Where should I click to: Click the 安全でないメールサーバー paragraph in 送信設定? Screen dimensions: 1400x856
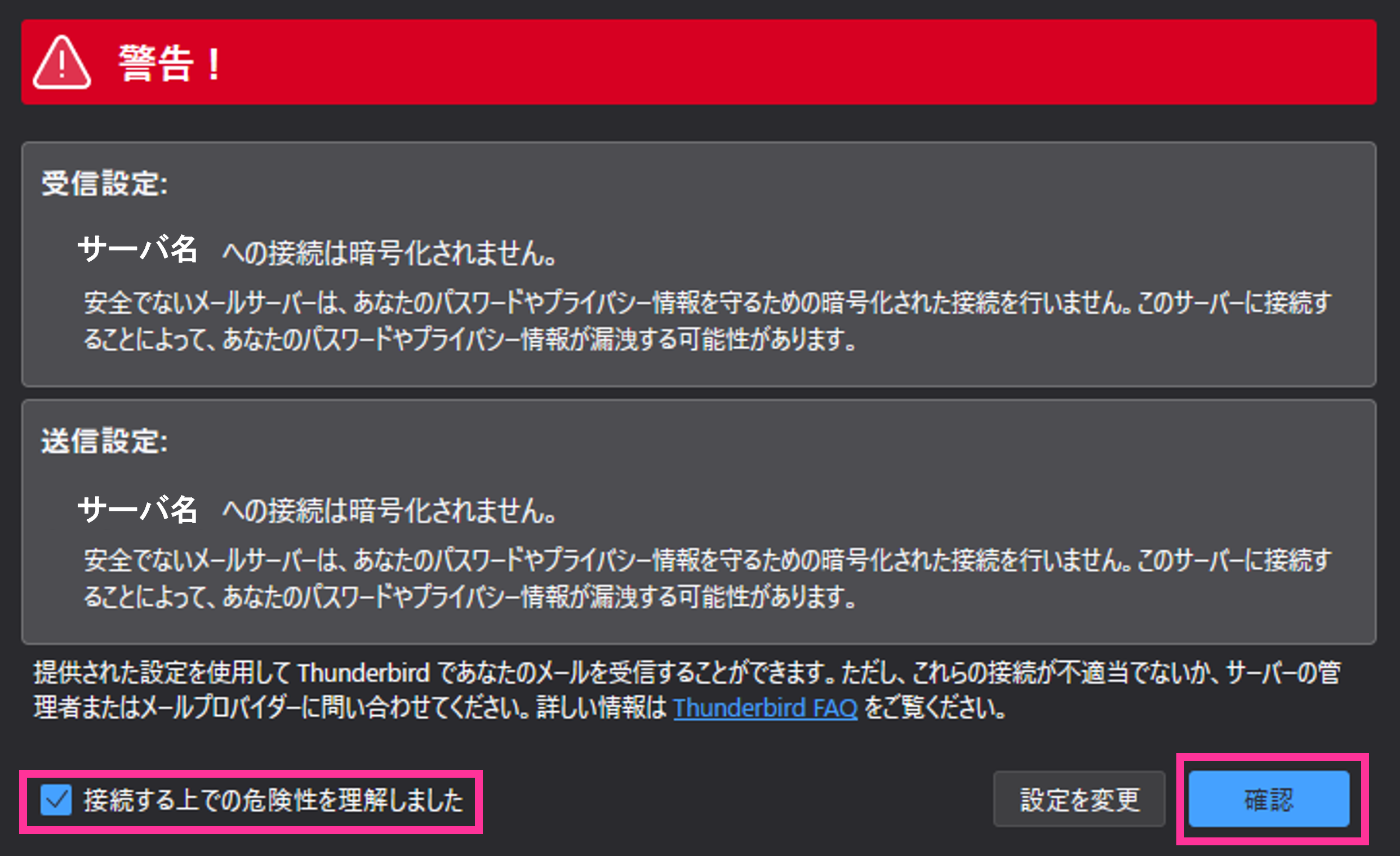tap(708, 578)
